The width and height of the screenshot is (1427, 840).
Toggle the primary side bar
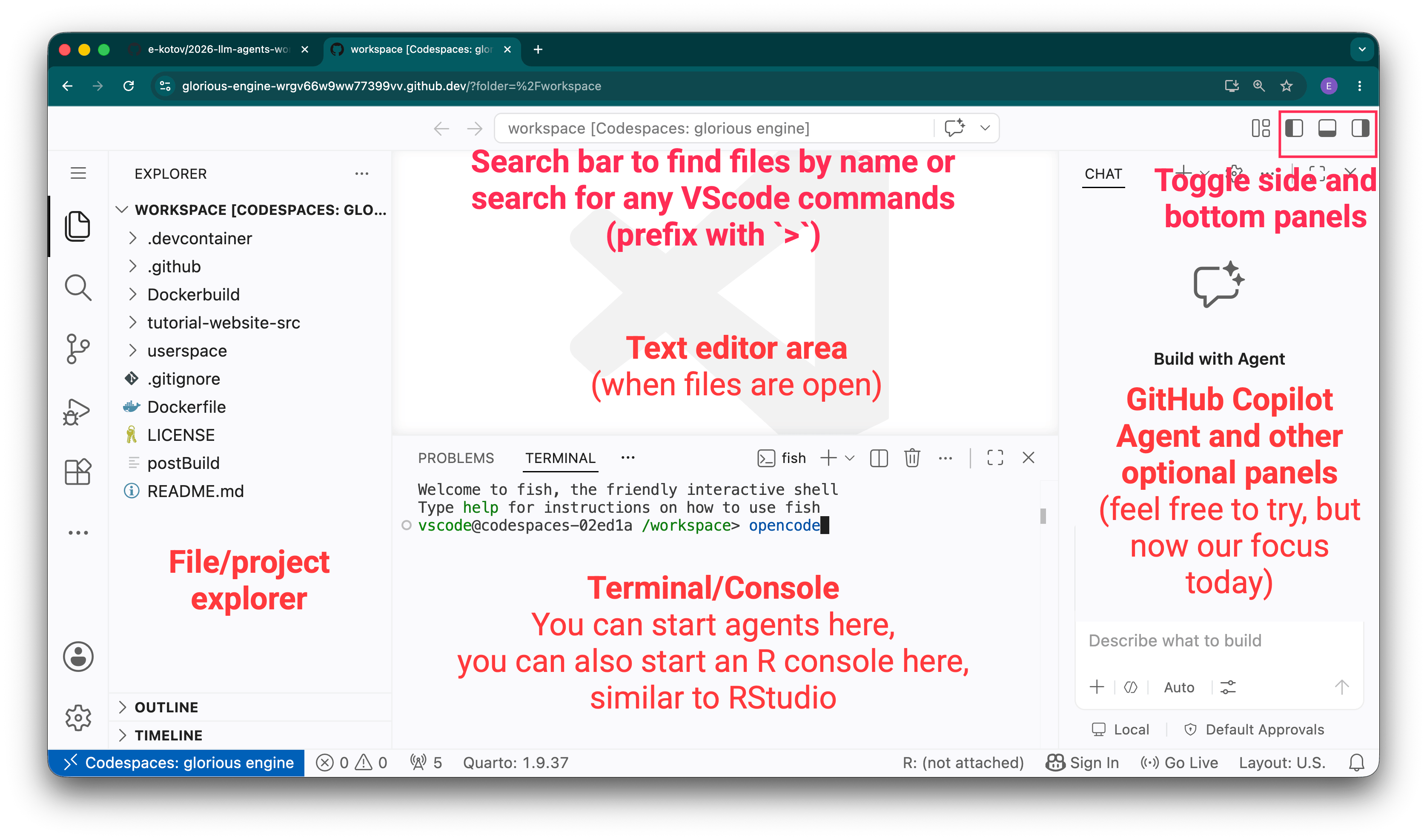(x=1294, y=129)
